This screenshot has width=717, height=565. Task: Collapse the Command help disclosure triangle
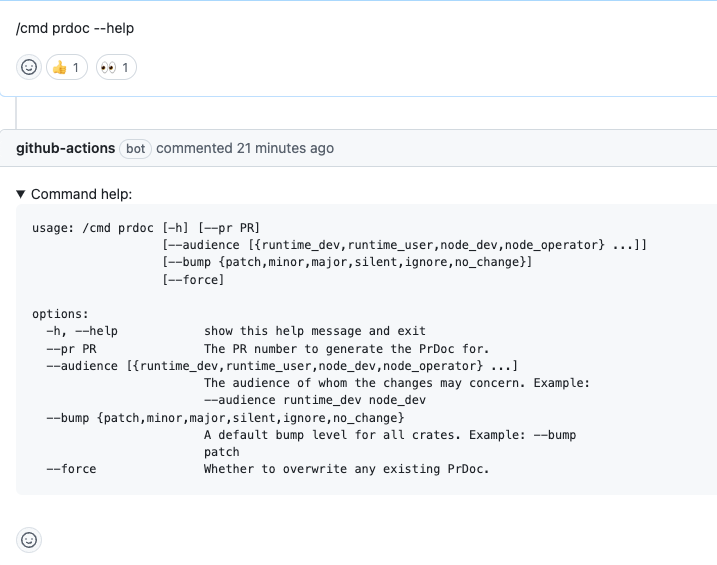(x=21, y=194)
